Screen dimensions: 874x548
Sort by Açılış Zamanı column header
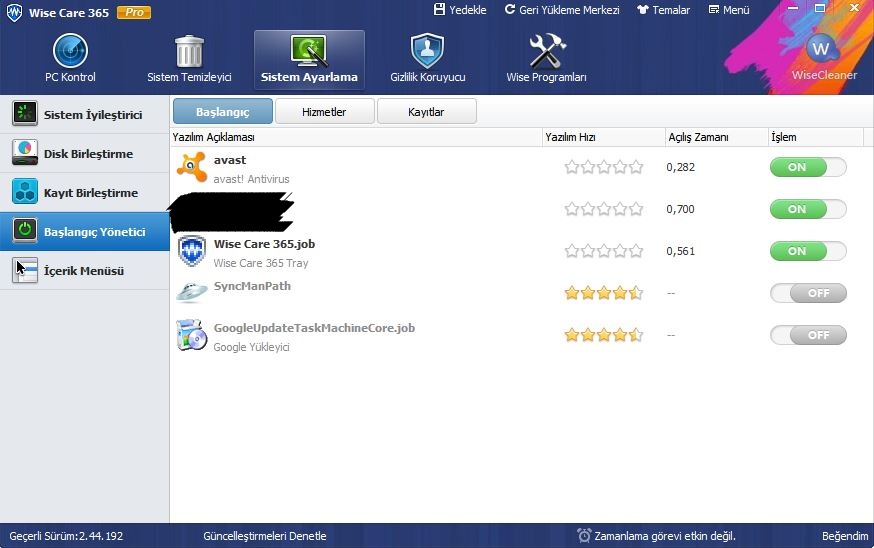[716, 137]
